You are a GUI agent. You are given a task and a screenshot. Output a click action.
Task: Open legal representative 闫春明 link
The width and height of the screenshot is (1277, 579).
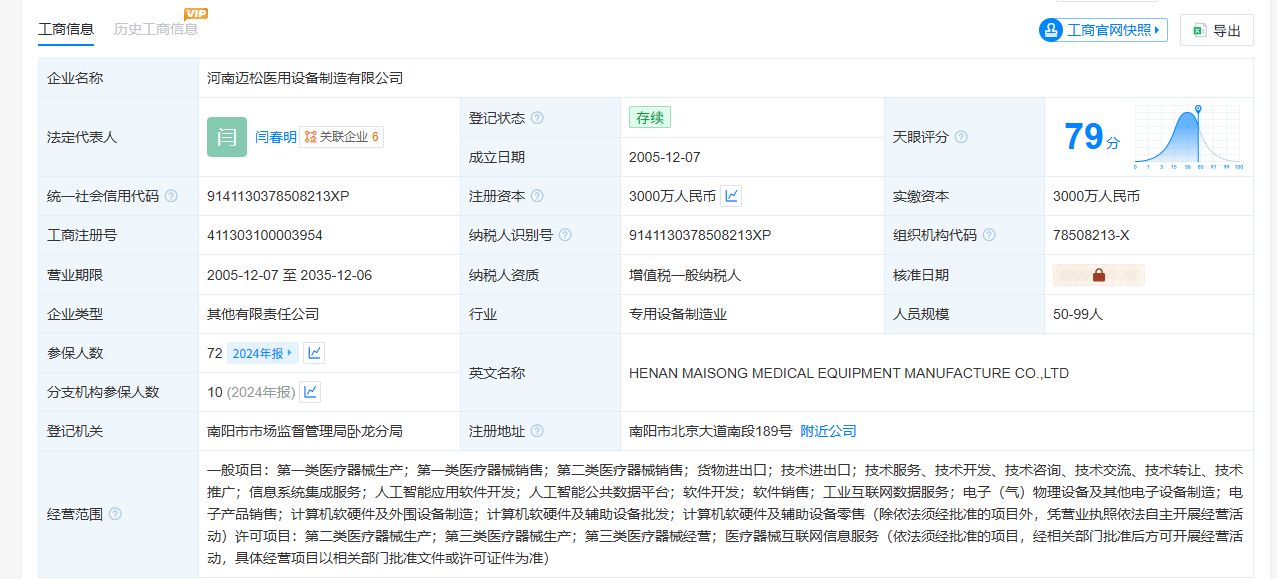click(275, 137)
